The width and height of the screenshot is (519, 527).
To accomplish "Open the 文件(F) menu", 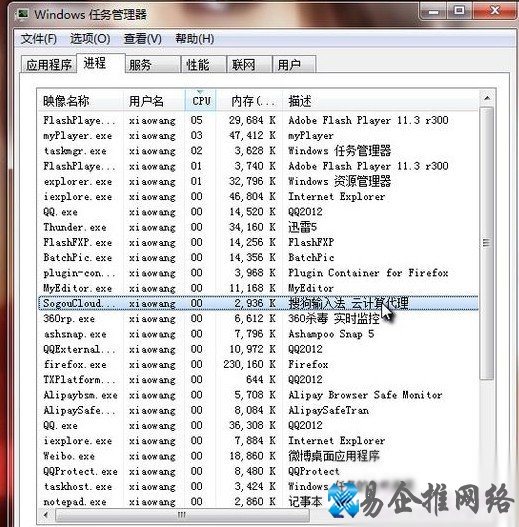I will click(38, 39).
